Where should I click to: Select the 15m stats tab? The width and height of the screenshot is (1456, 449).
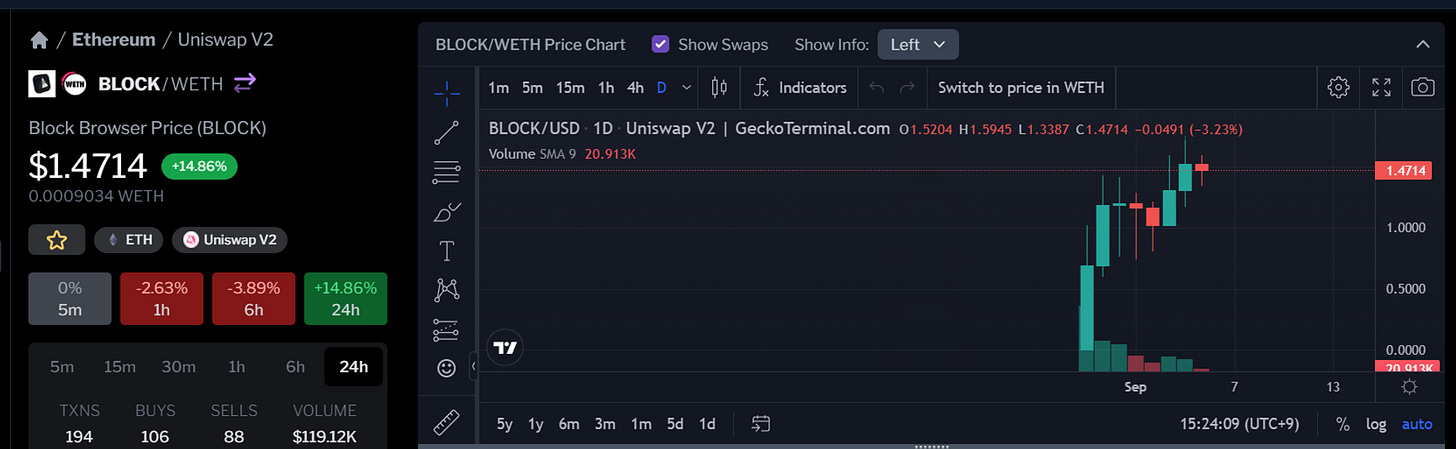120,367
